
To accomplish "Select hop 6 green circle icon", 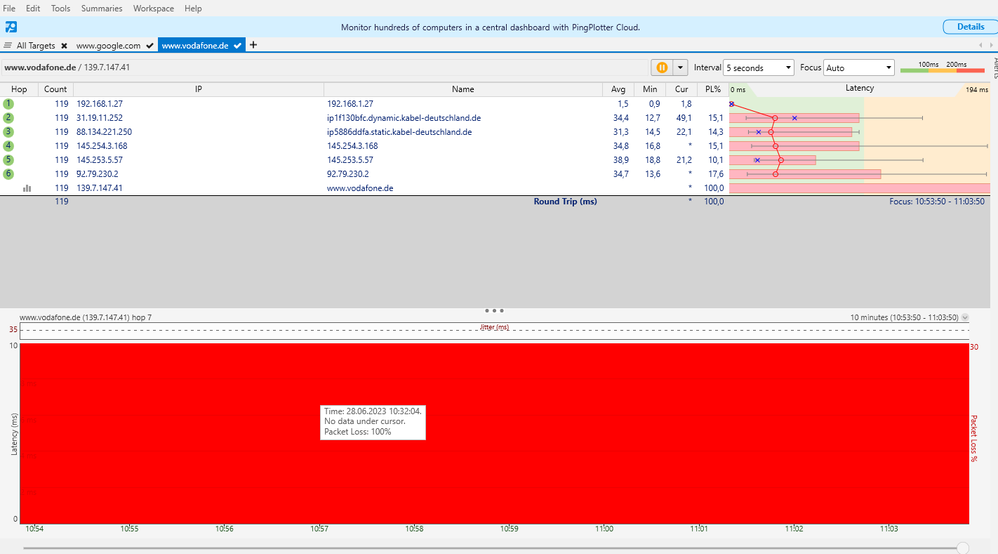I will tap(8, 174).
